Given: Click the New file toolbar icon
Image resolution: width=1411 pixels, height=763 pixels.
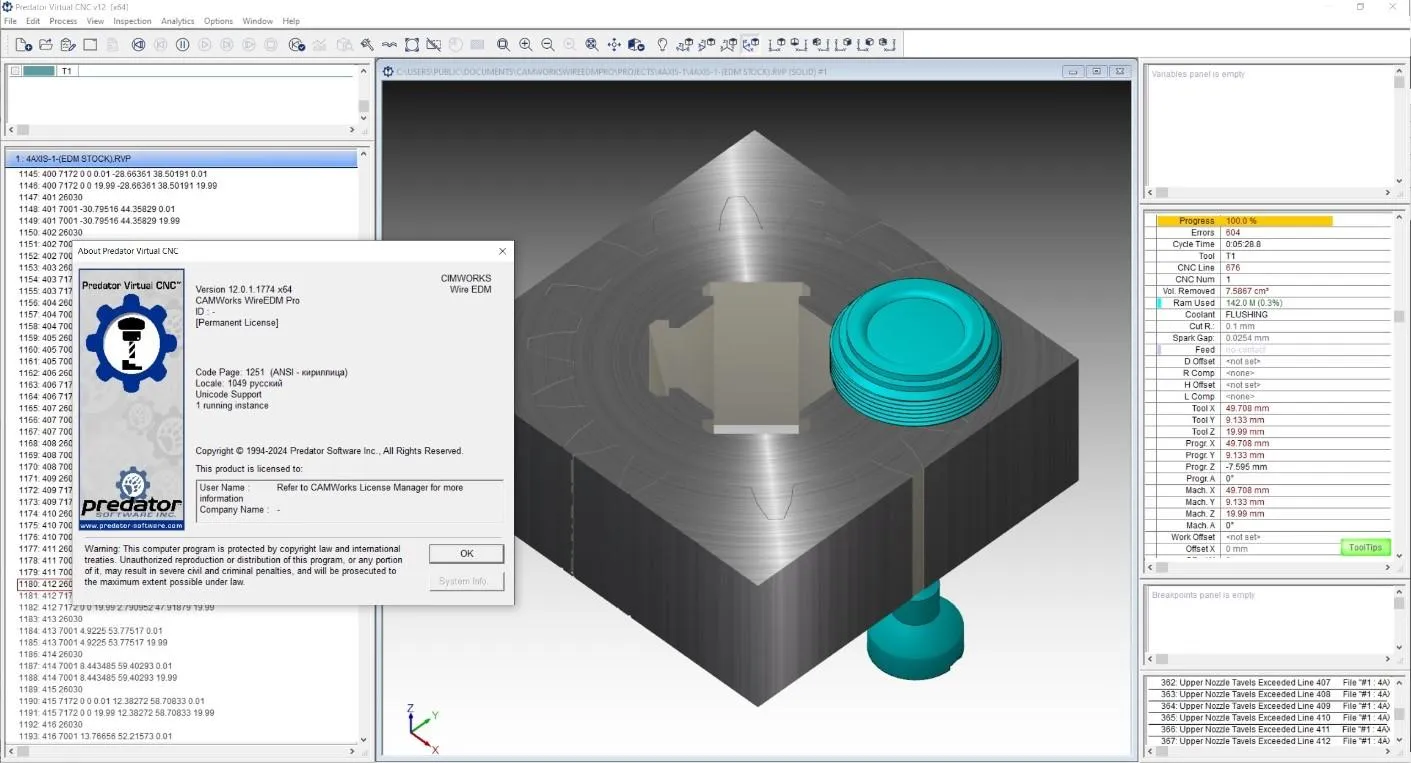Looking at the screenshot, I should click(23, 45).
